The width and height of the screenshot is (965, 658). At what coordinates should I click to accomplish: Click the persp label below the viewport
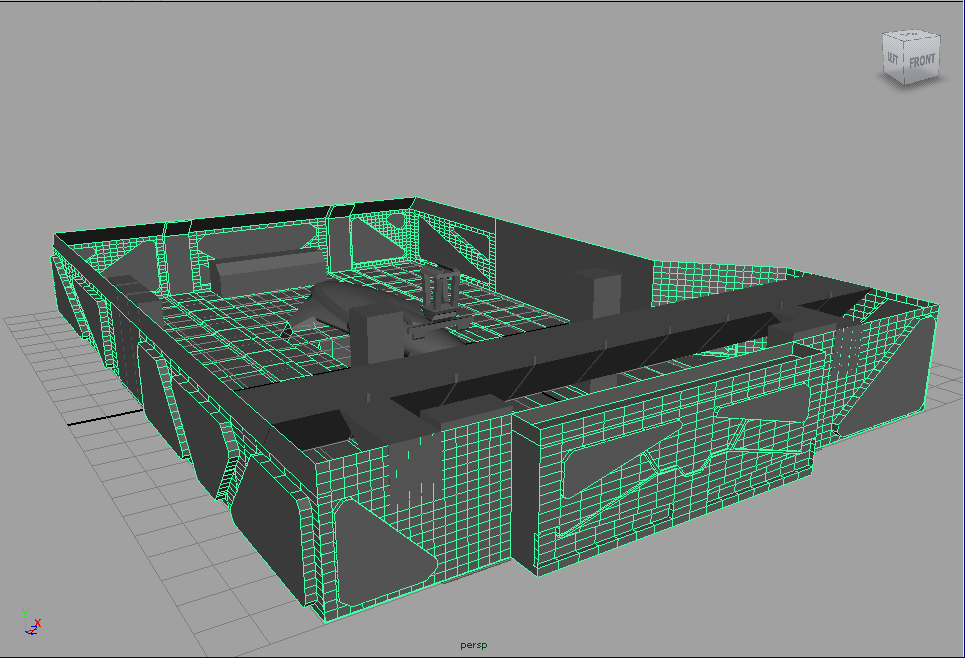click(x=474, y=643)
